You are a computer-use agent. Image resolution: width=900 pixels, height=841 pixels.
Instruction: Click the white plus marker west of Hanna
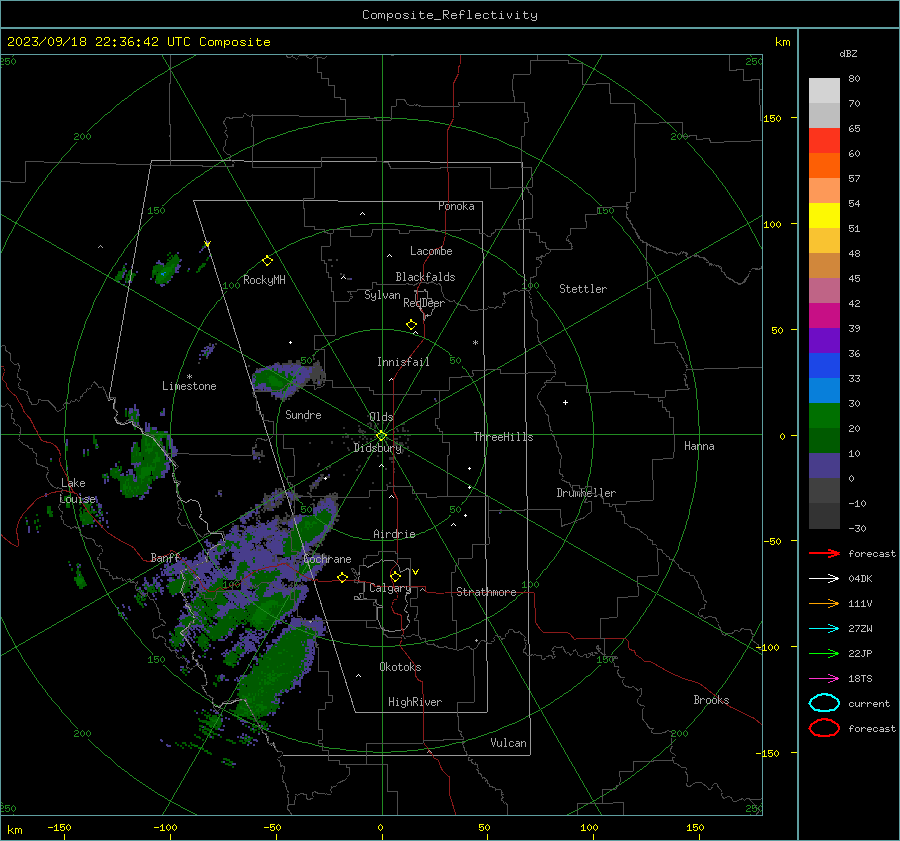point(565,402)
